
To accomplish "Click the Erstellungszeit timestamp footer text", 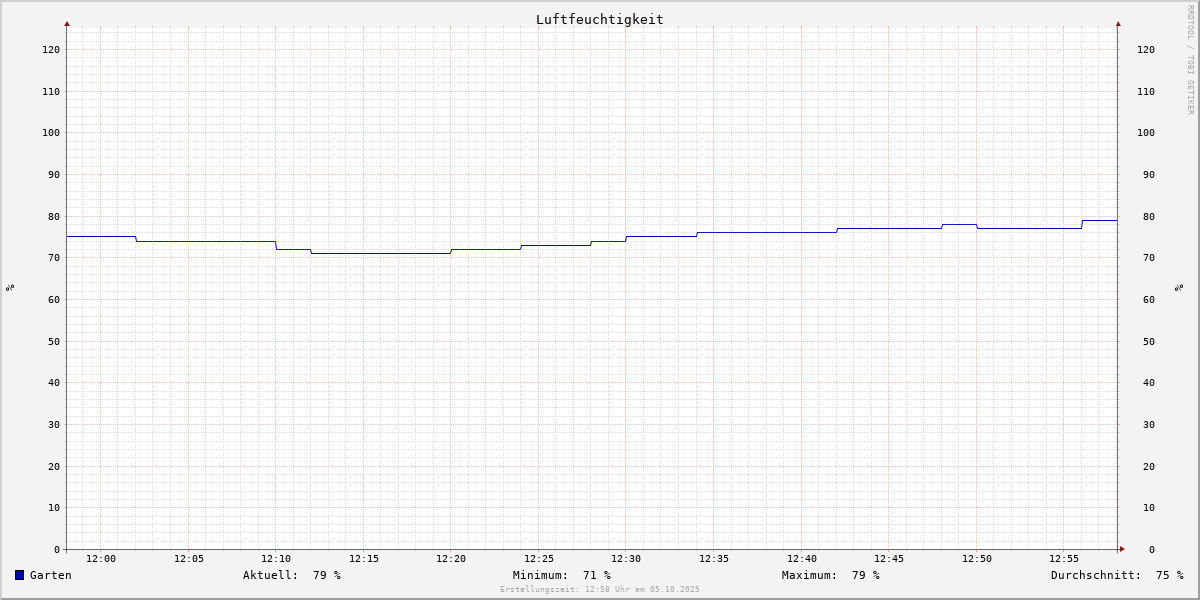I will tap(600, 589).
